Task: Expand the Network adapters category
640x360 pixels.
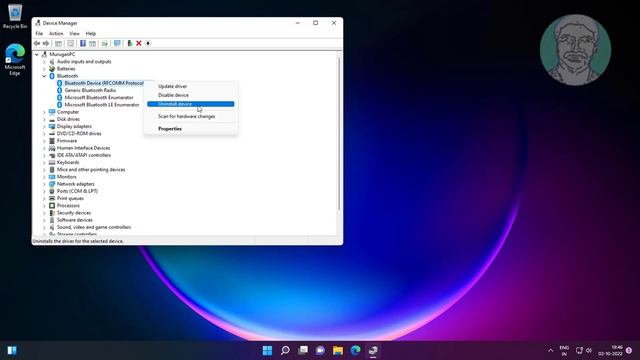Action: [44, 184]
